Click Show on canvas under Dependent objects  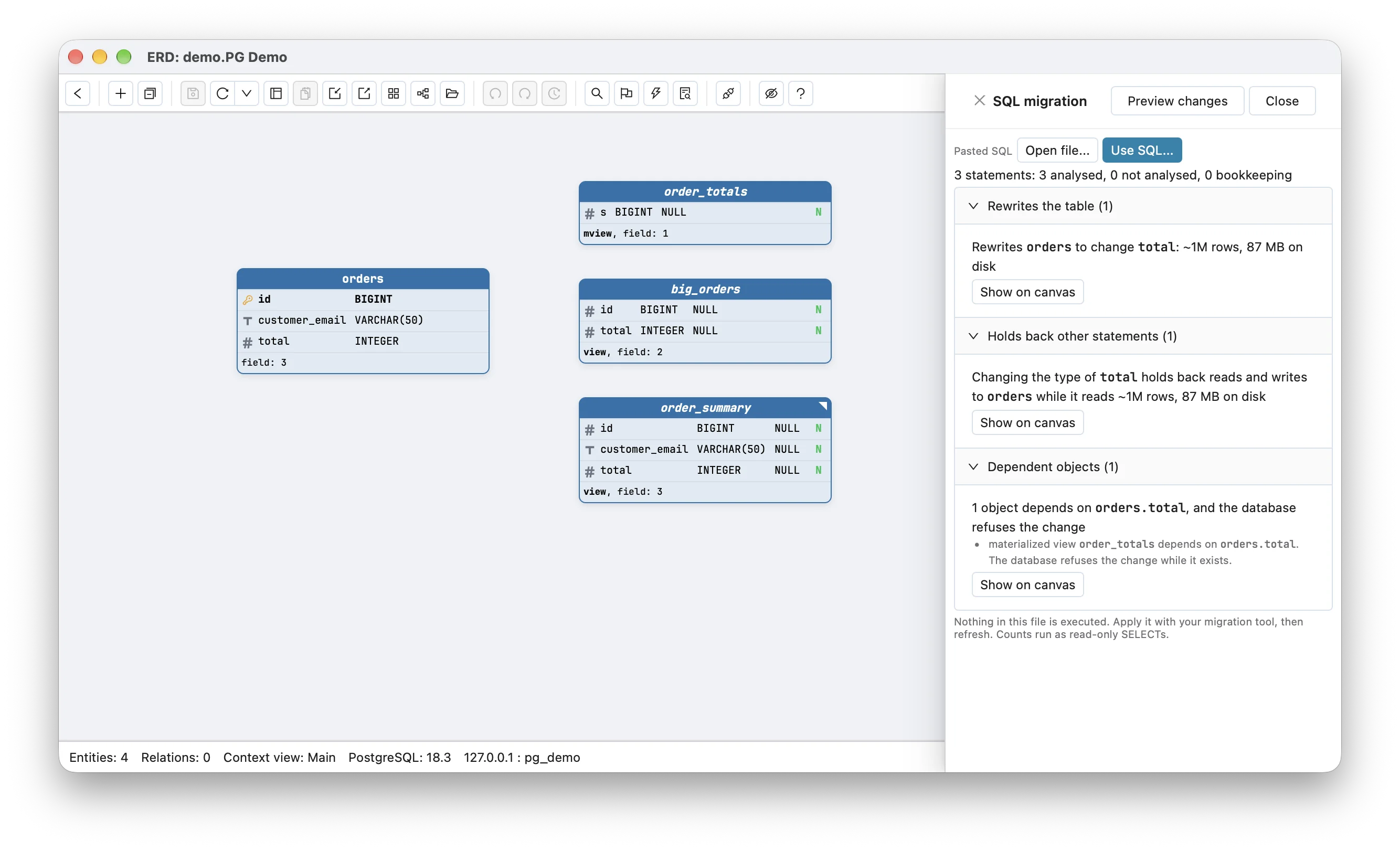(1027, 585)
